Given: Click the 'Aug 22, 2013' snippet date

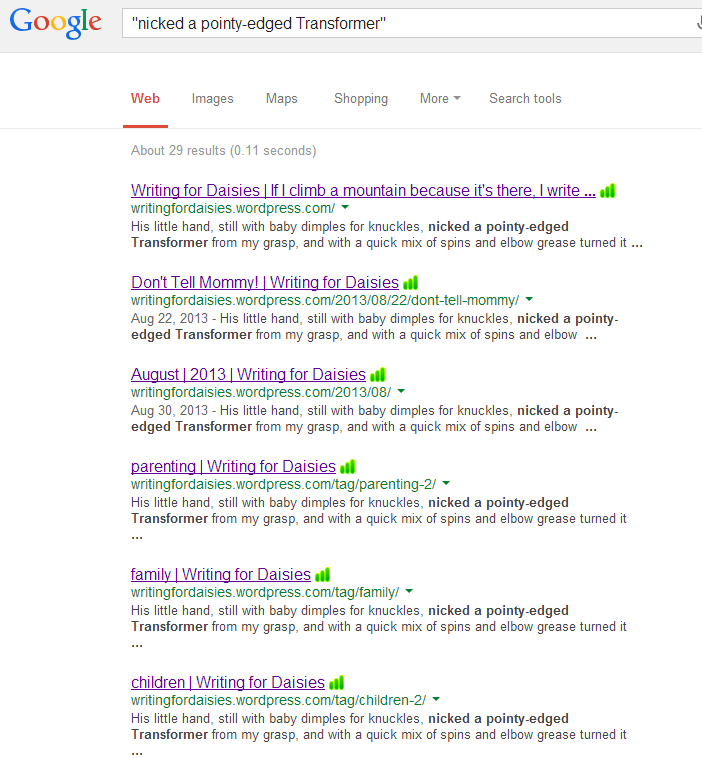Looking at the screenshot, I should [169, 319].
